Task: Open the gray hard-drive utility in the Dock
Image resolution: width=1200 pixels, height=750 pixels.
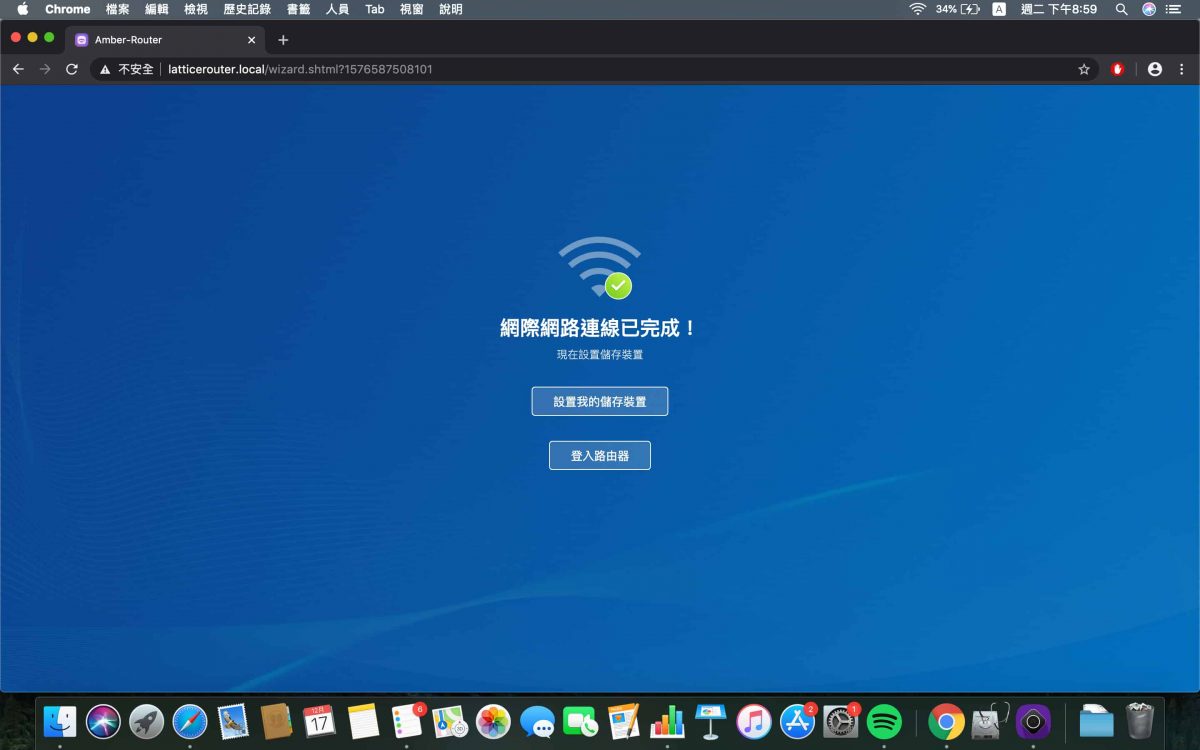Action: point(990,721)
